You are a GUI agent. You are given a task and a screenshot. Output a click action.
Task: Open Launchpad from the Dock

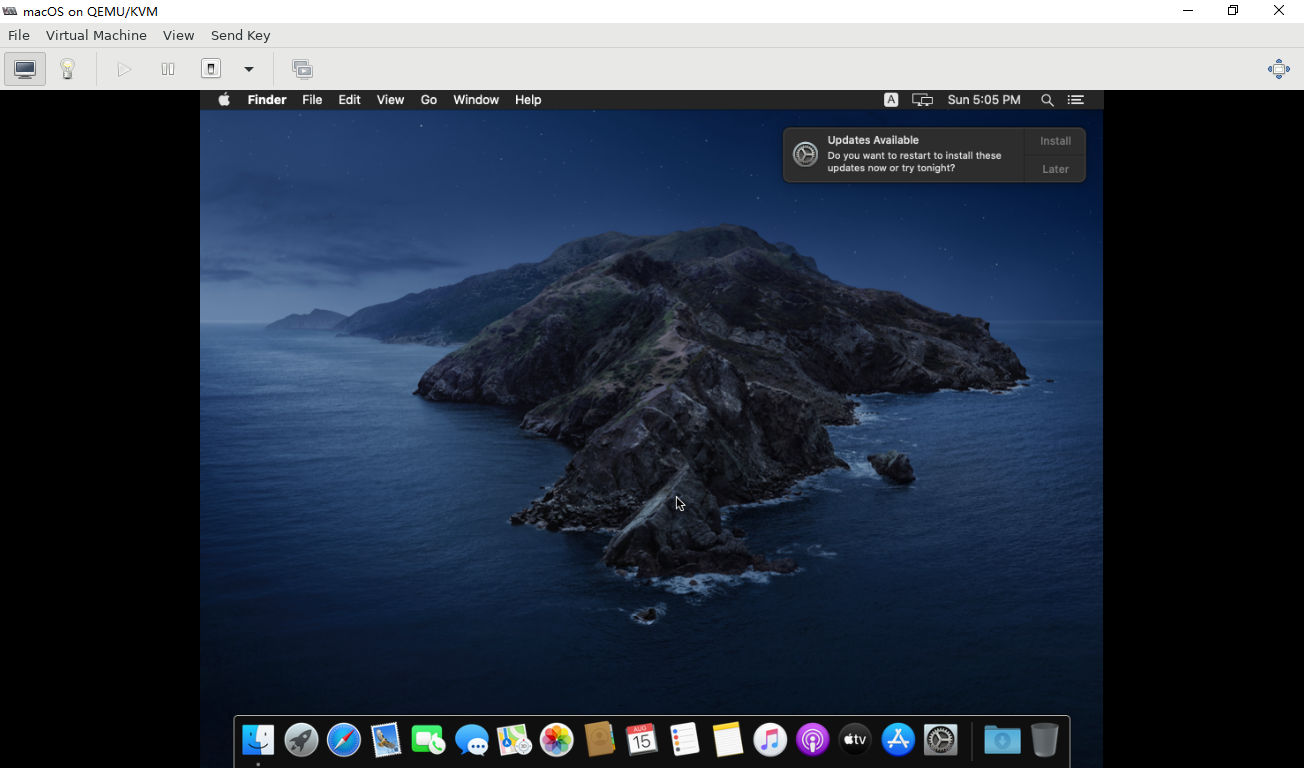tap(301, 740)
